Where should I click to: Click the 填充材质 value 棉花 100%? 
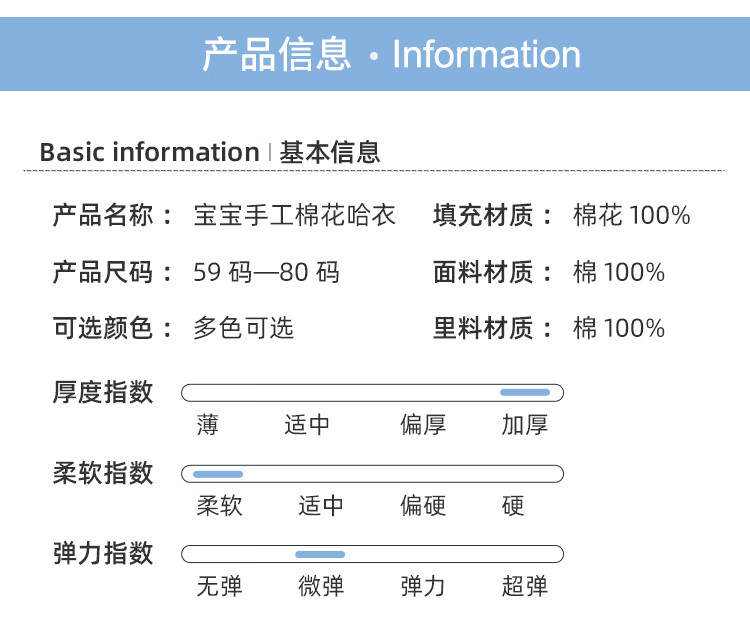(x=631, y=215)
